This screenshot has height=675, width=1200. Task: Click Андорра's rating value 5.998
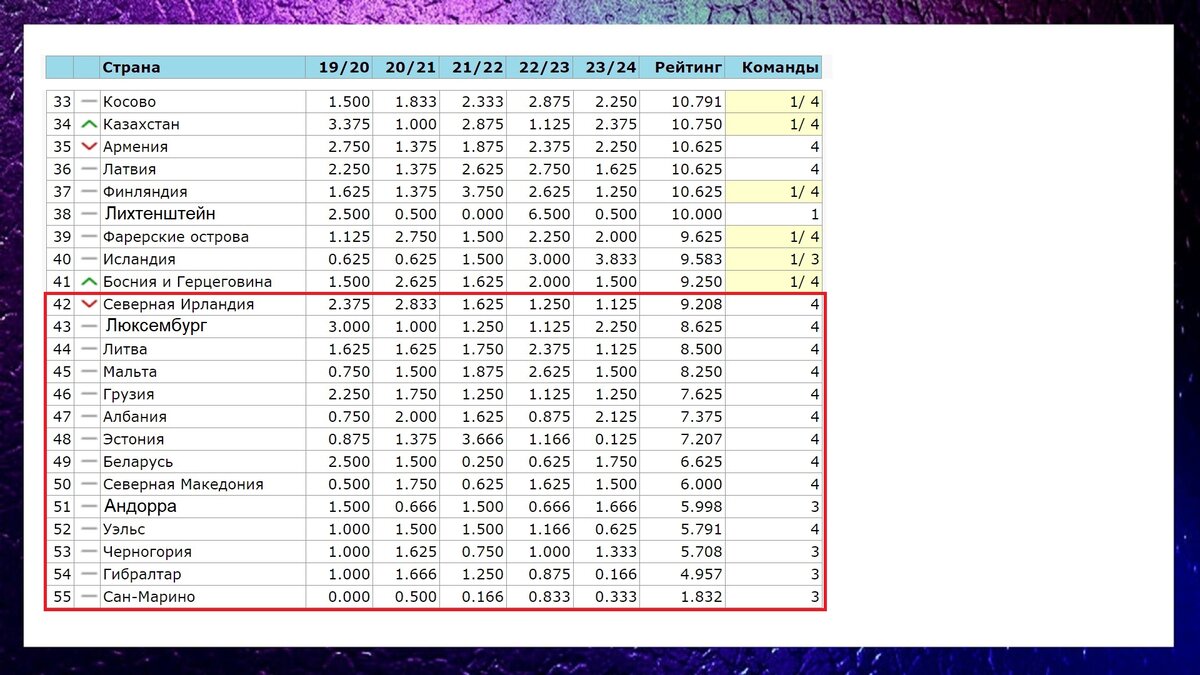click(701, 507)
